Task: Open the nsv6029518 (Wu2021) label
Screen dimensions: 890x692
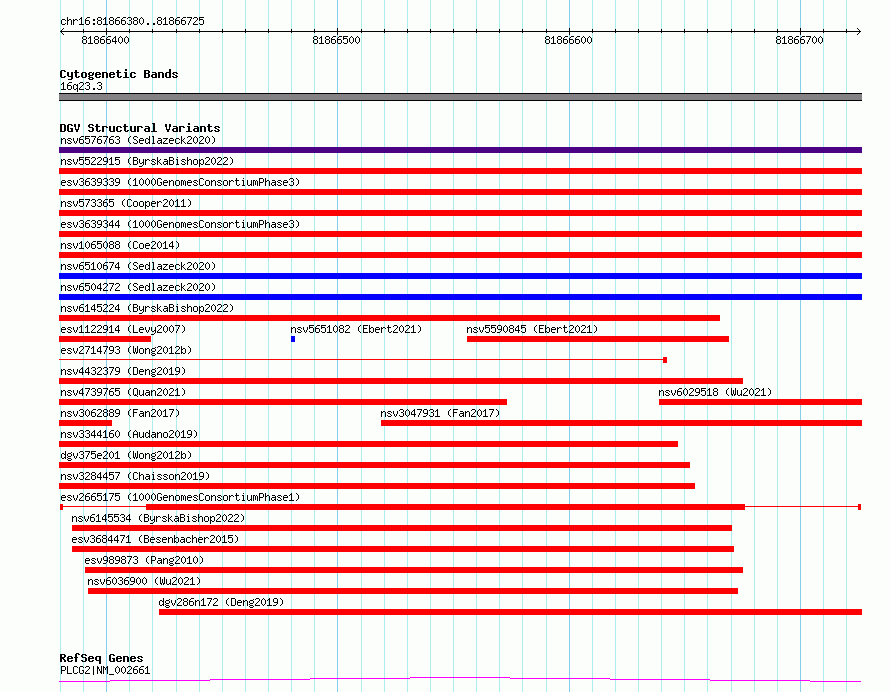Action: click(715, 392)
